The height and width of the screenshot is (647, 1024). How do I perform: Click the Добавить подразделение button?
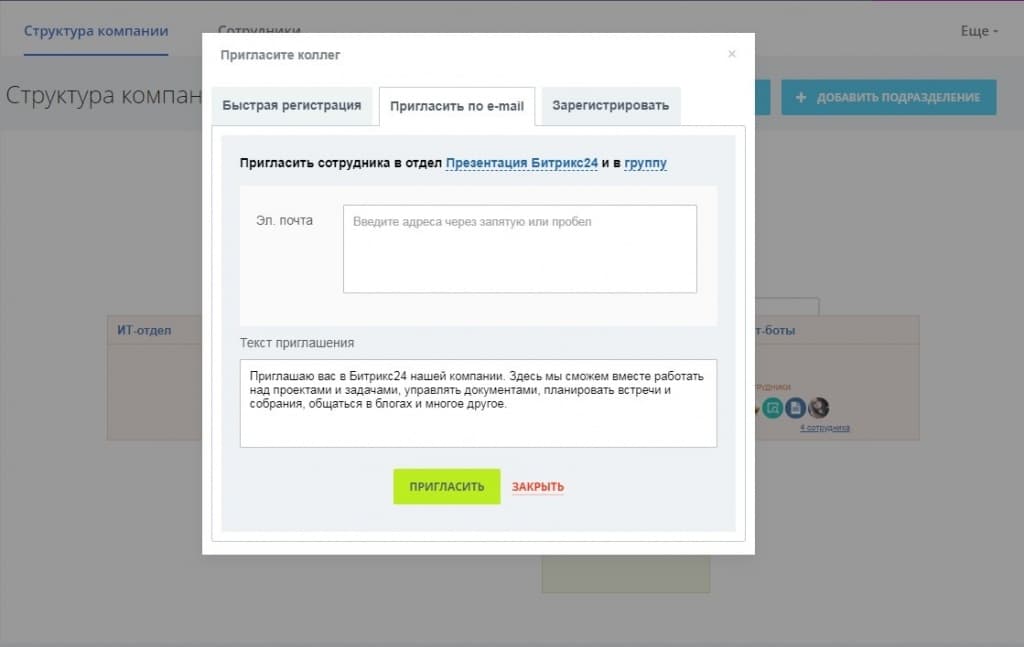(889, 97)
